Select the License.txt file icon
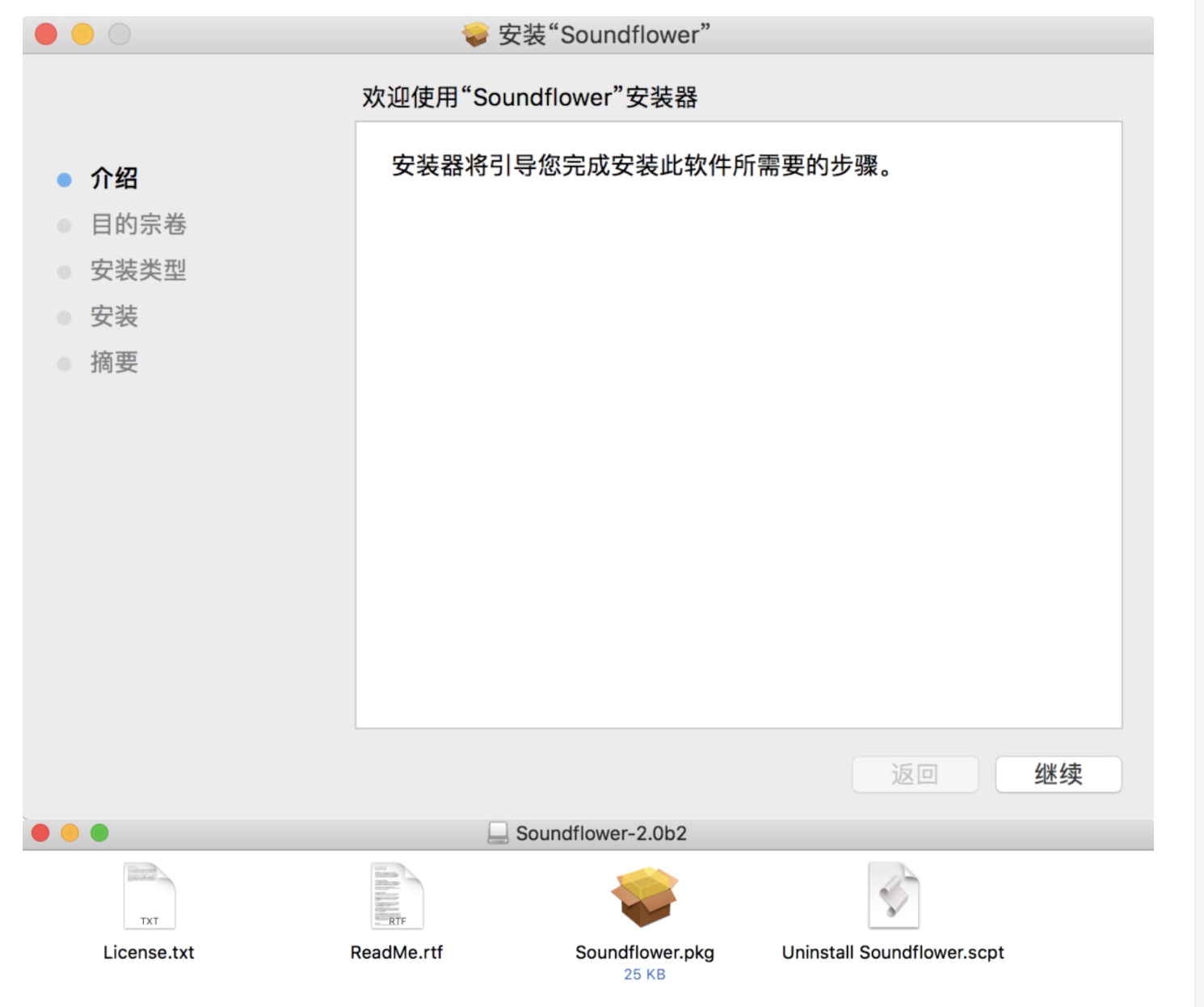Screen dimensions: 1204x1007 tap(149, 896)
